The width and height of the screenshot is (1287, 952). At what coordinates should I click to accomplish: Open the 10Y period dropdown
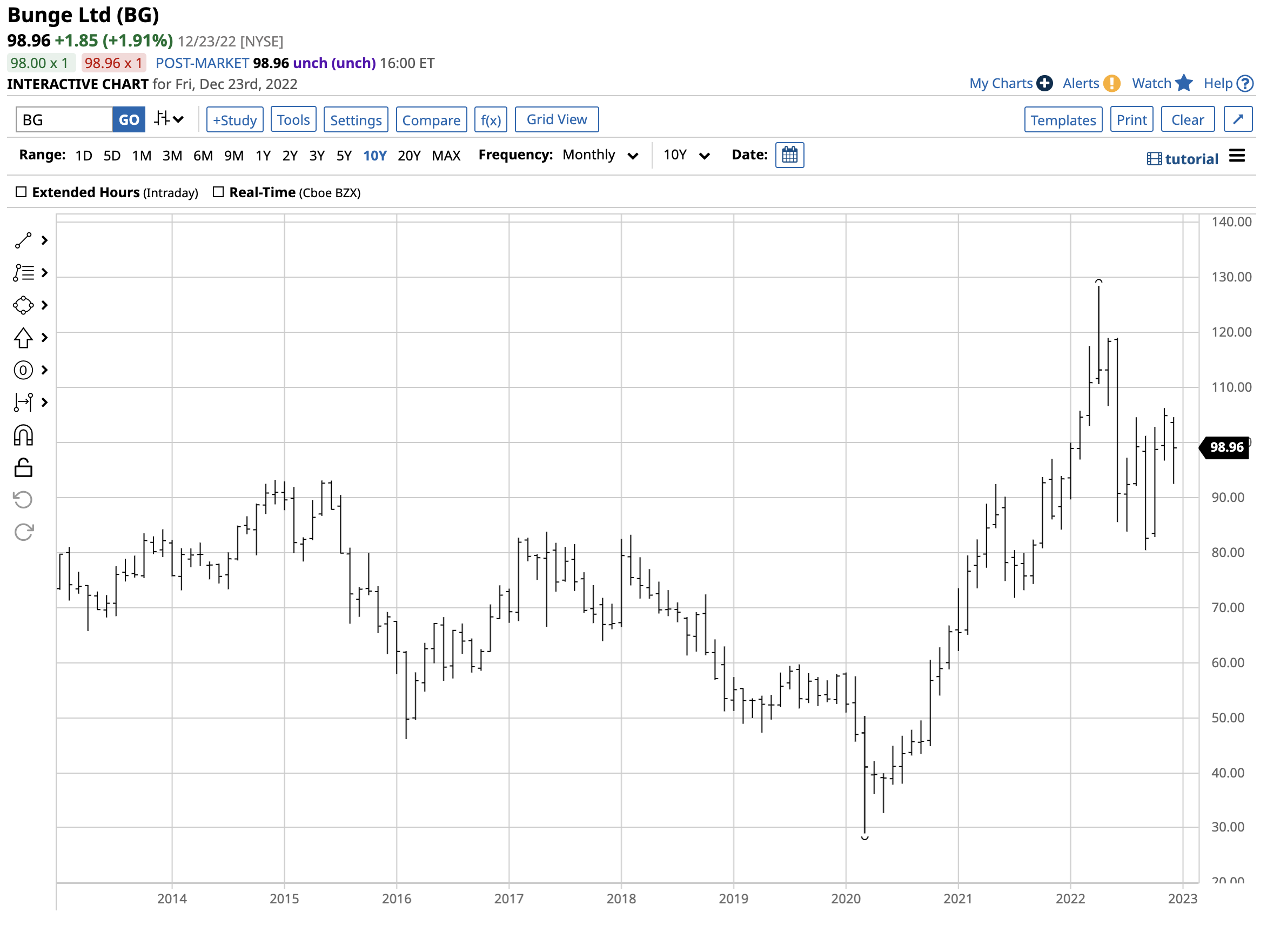[686, 156]
